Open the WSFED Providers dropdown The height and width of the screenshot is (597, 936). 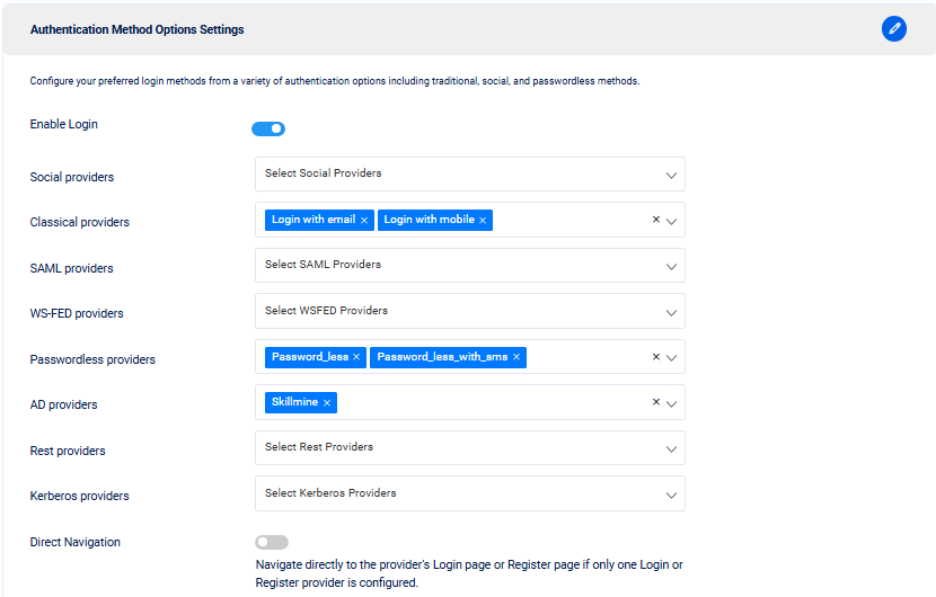470,311
